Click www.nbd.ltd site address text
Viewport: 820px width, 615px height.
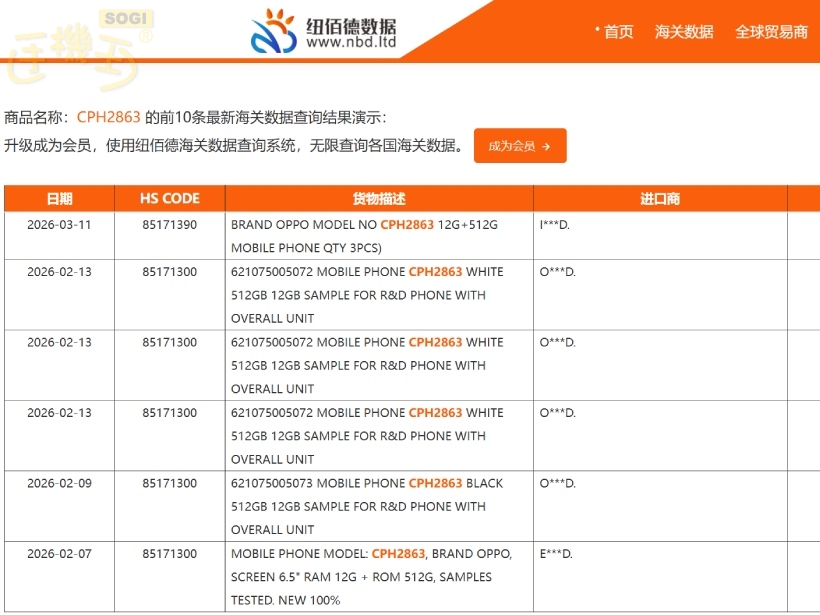click(351, 42)
